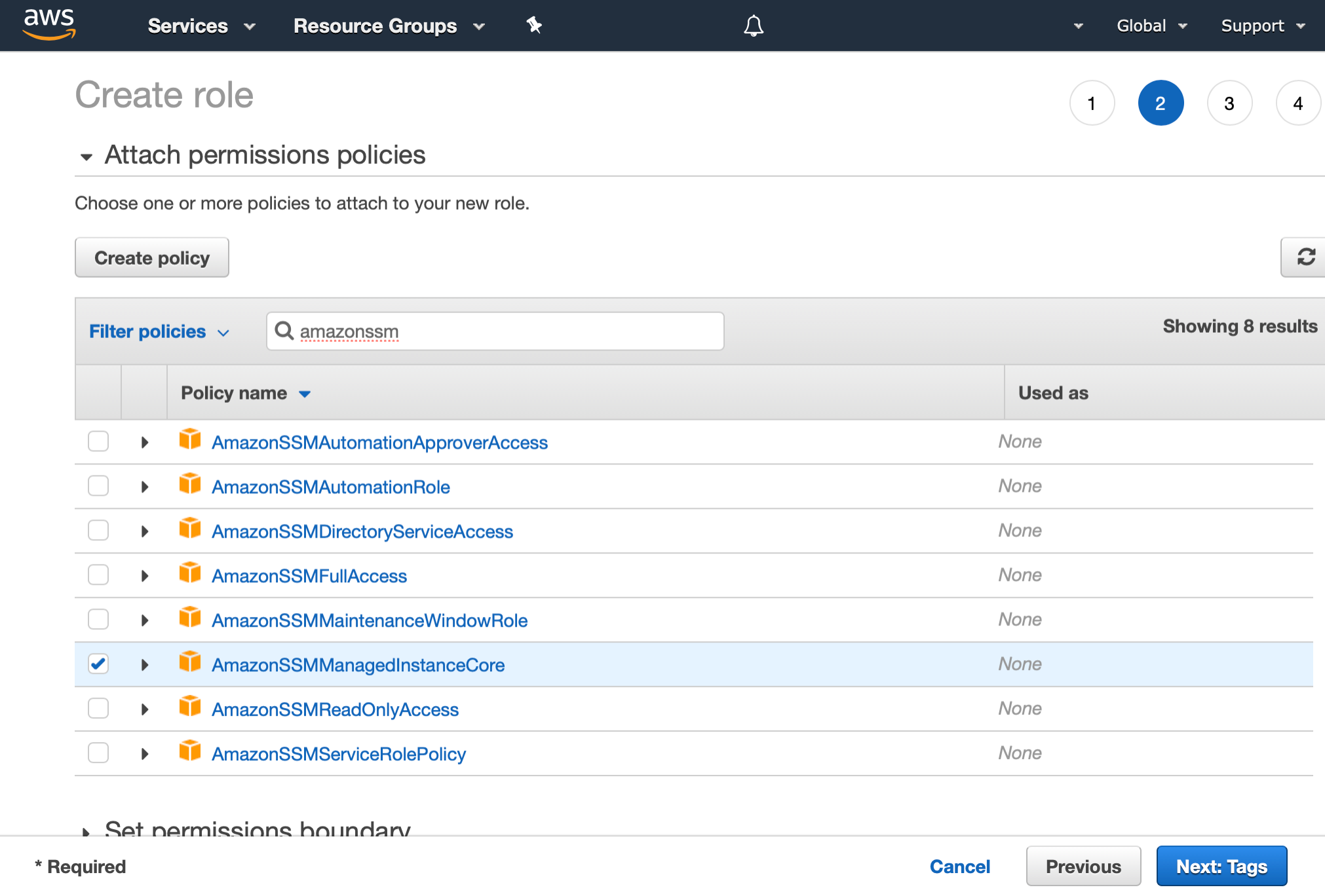1325x896 pixels.
Task: Toggle the AmazonSSMManagedInstanceCore checkbox
Action: coord(99,664)
